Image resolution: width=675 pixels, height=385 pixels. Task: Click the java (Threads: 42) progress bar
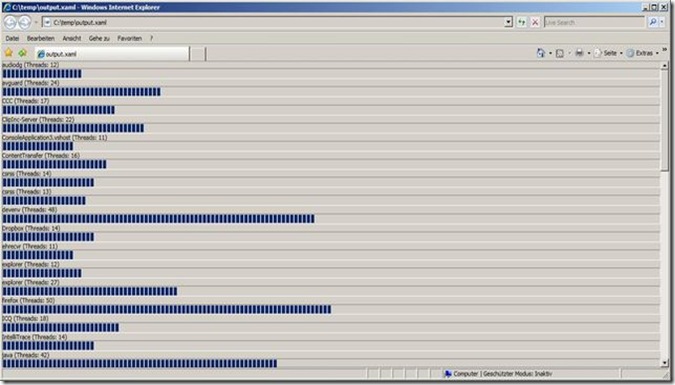pos(331,363)
